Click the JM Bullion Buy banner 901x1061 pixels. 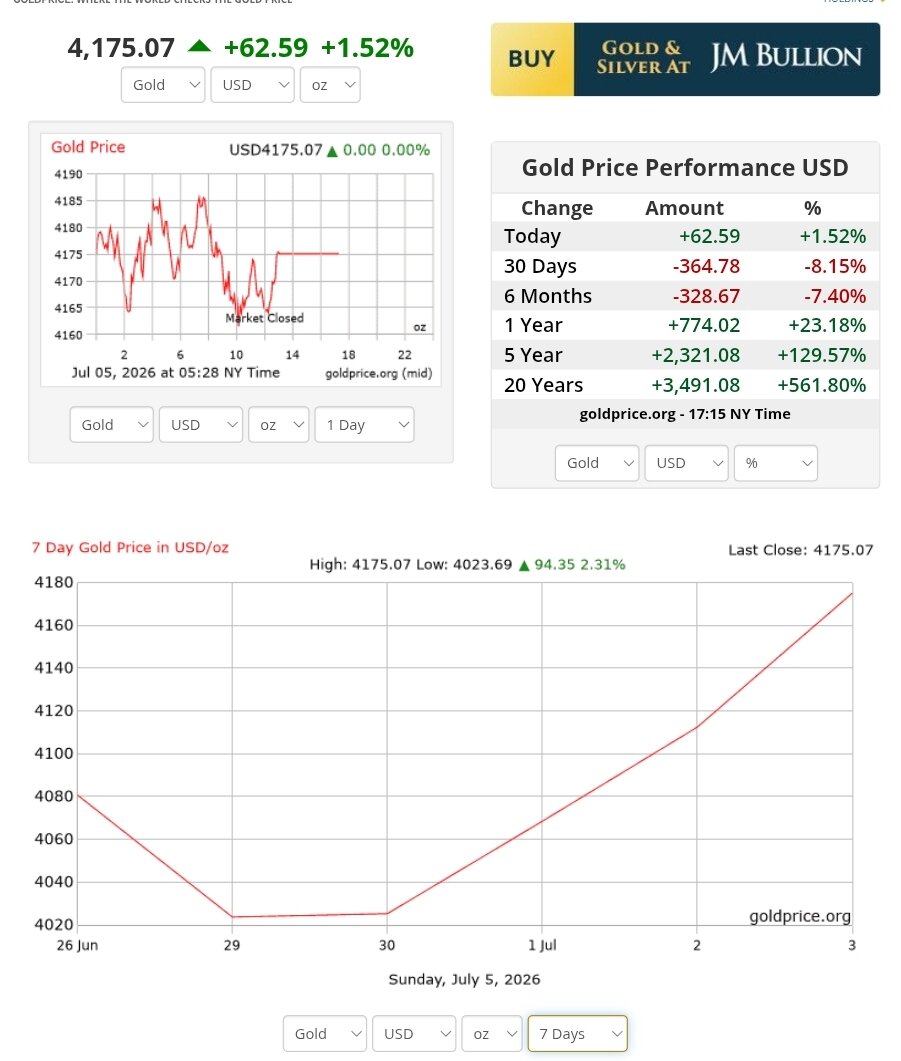pyautogui.click(x=685, y=60)
